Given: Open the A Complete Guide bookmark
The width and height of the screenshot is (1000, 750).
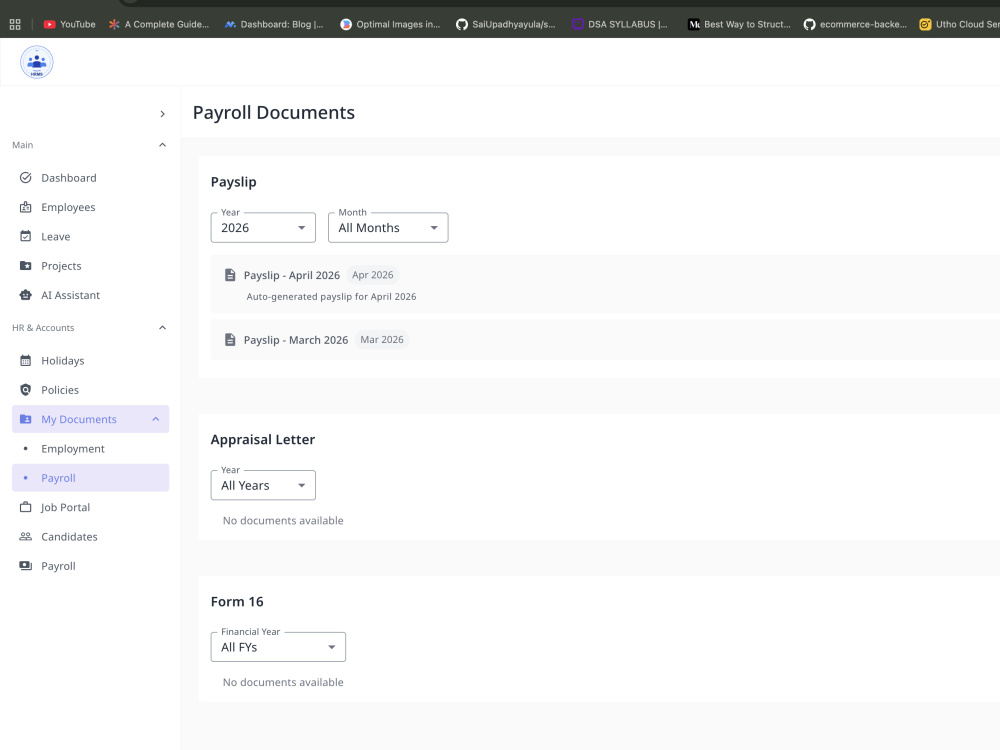Looking at the screenshot, I should coord(159,24).
